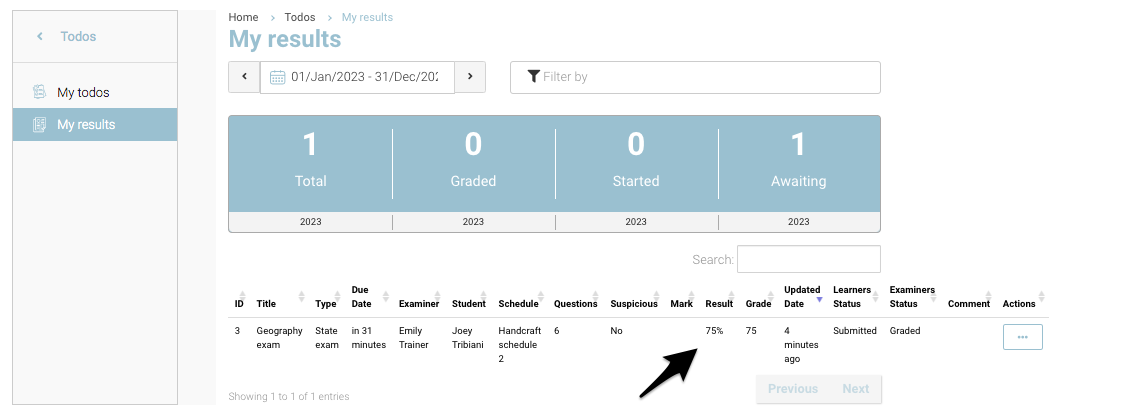Image resolution: width=1131 pixels, height=418 pixels.
Task: Sort results by Title column header
Action: (x=266, y=304)
